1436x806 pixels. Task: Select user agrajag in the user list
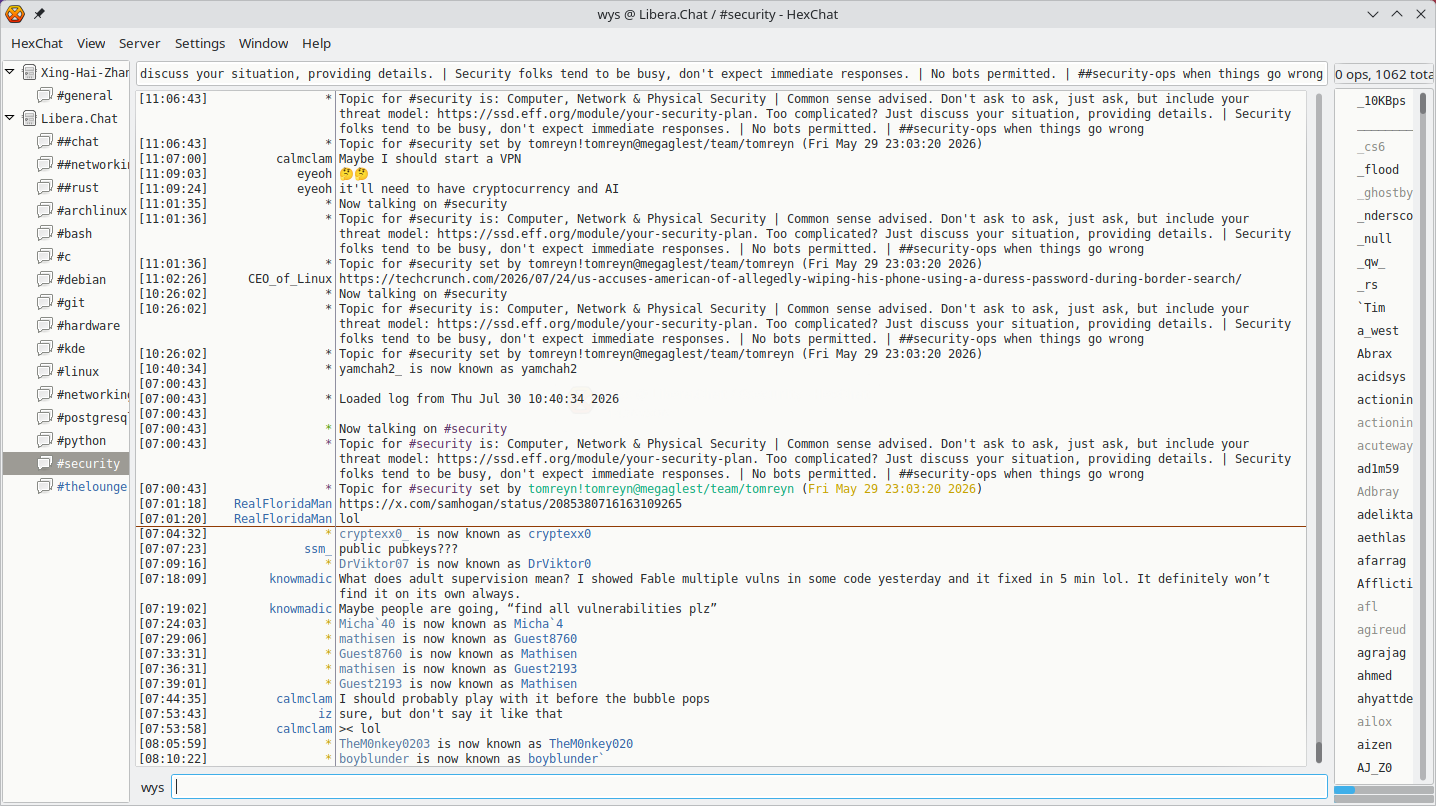(x=1381, y=653)
